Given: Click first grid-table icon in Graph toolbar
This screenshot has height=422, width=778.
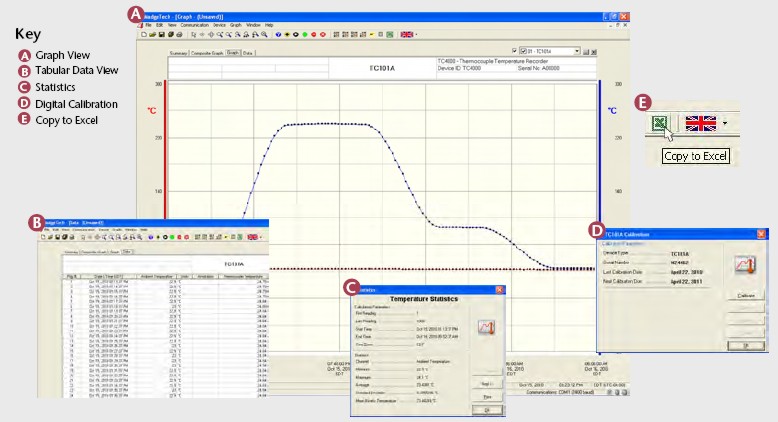Looking at the screenshot, I should pyautogui.click(x=336, y=35).
